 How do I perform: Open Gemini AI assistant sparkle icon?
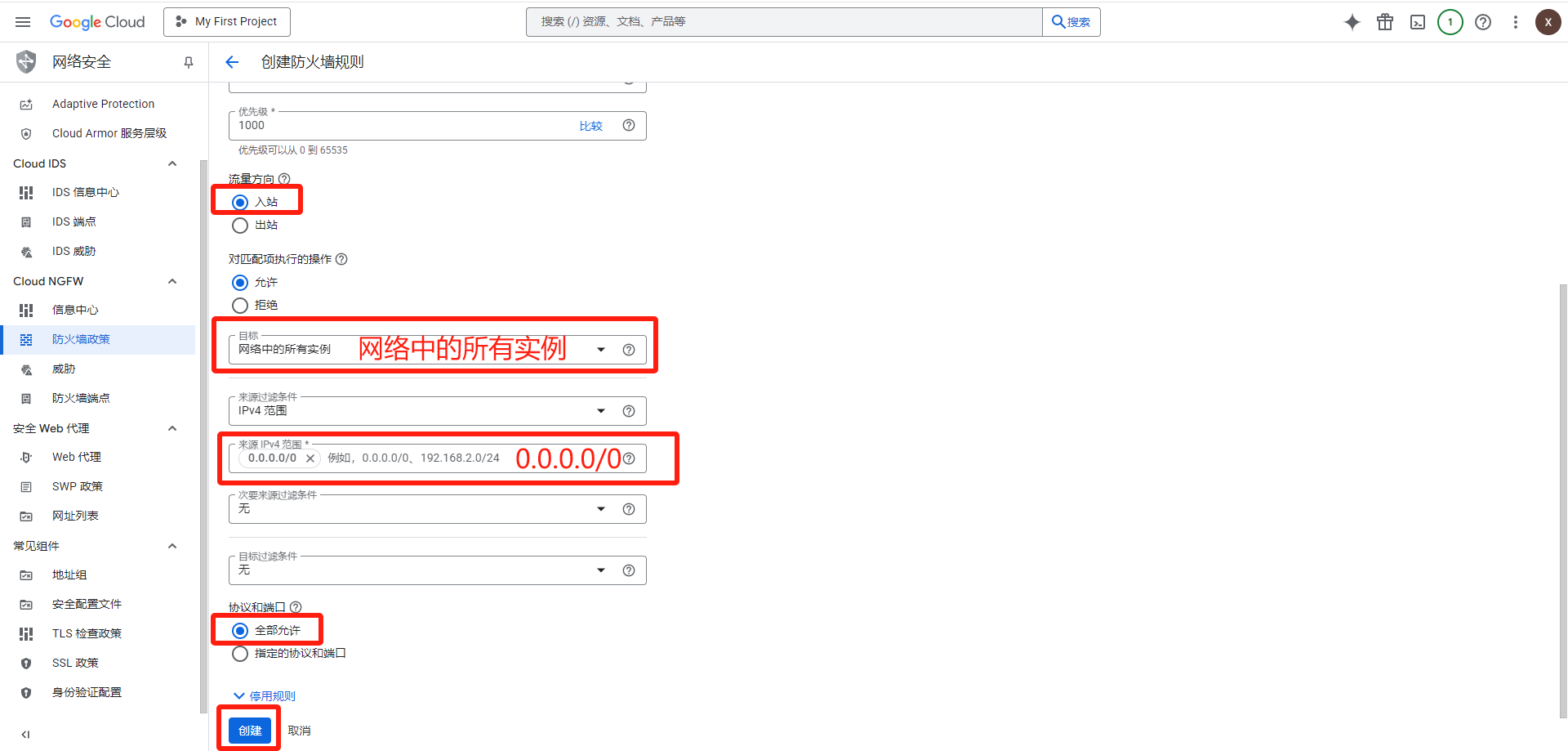pos(1352,22)
